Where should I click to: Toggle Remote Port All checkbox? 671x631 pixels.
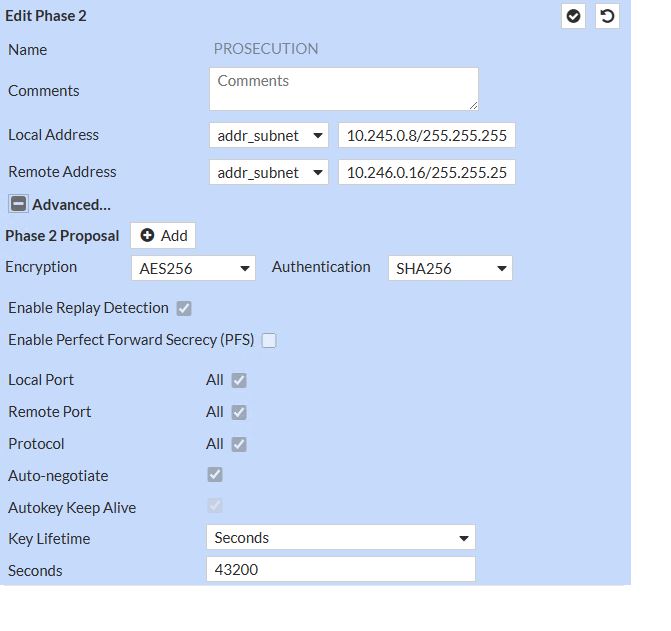click(239, 412)
